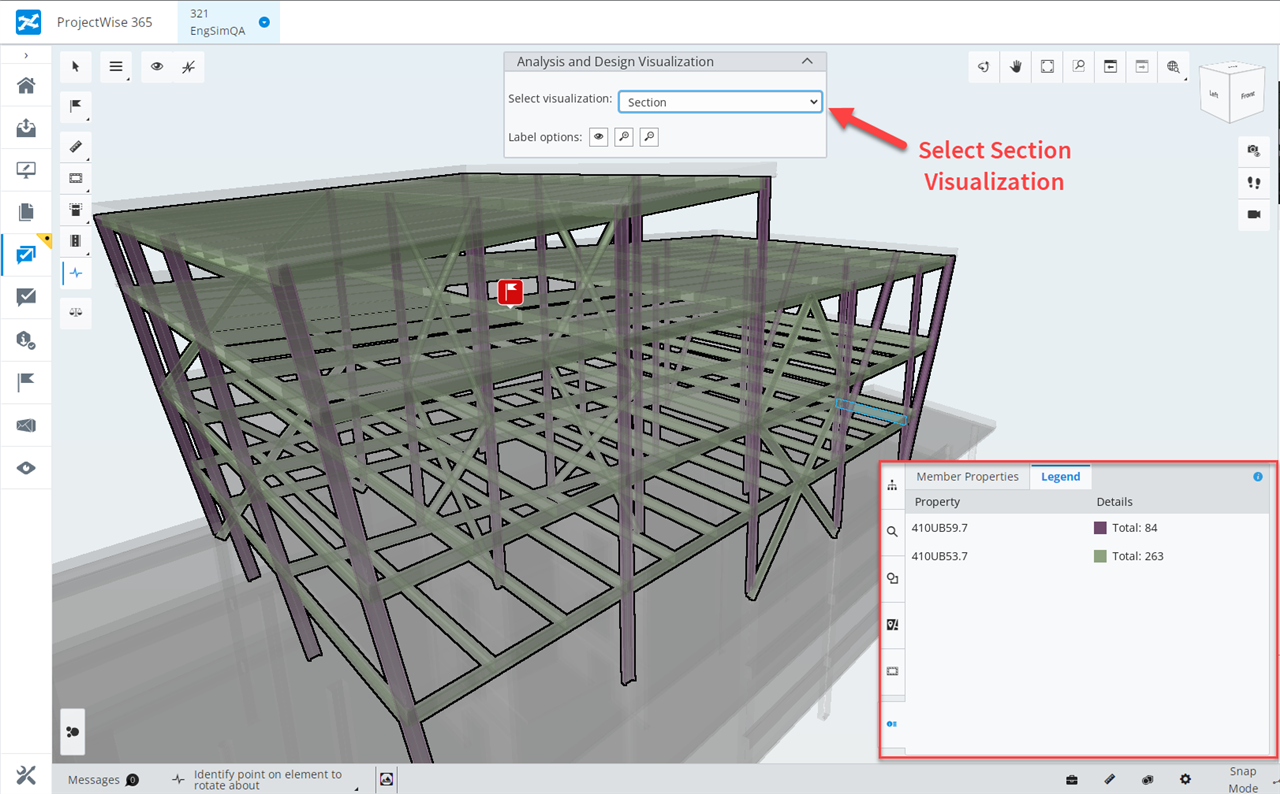
Task: Toggle Snap Mode in status bar
Action: [1242, 780]
